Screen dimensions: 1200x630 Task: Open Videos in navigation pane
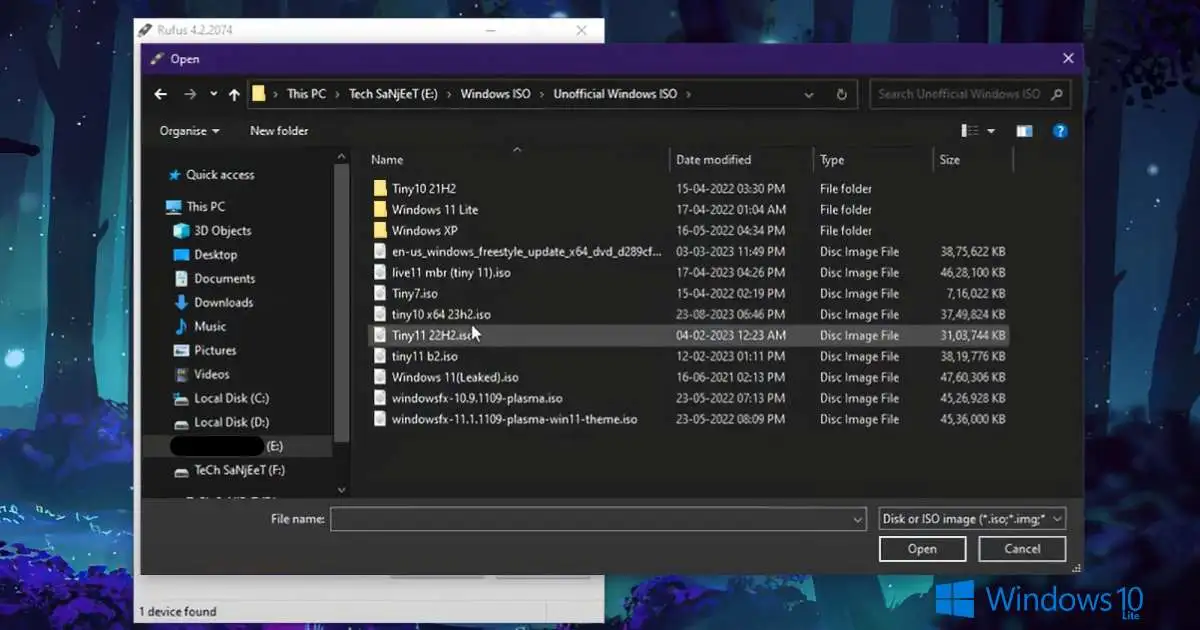coord(212,375)
